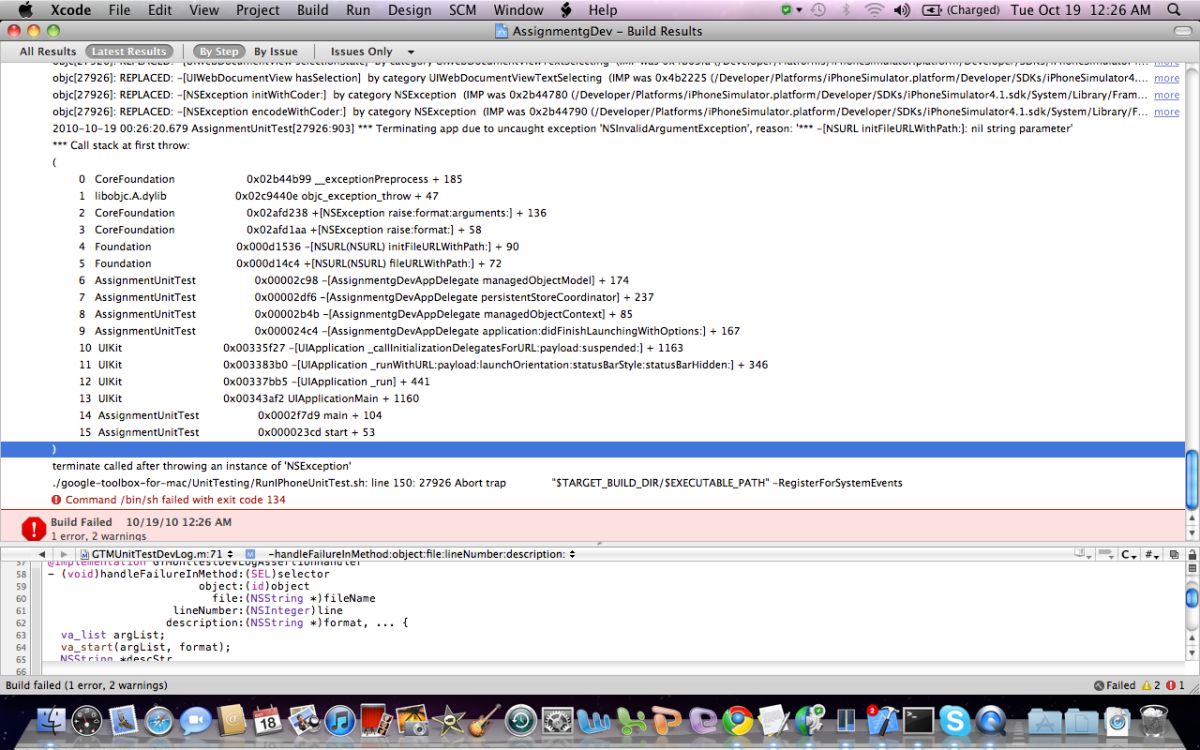Click the Build Failed red stop icon

click(x=34, y=528)
